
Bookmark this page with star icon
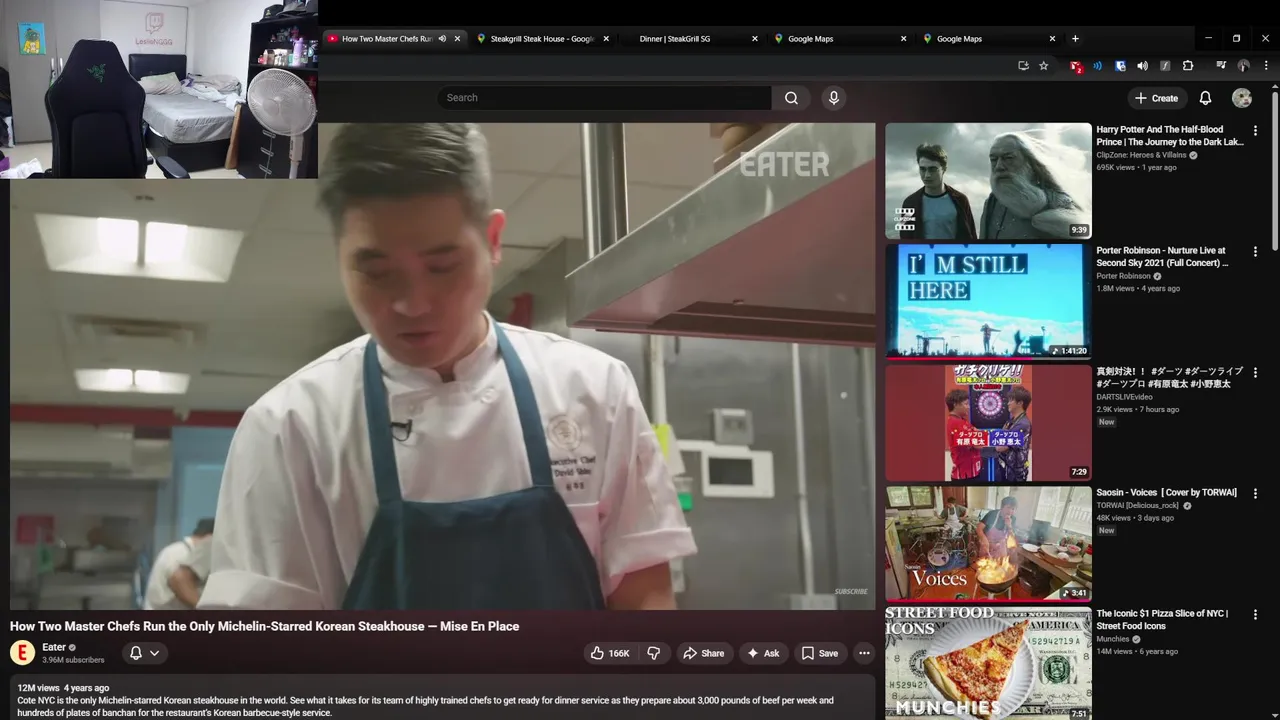(1044, 66)
